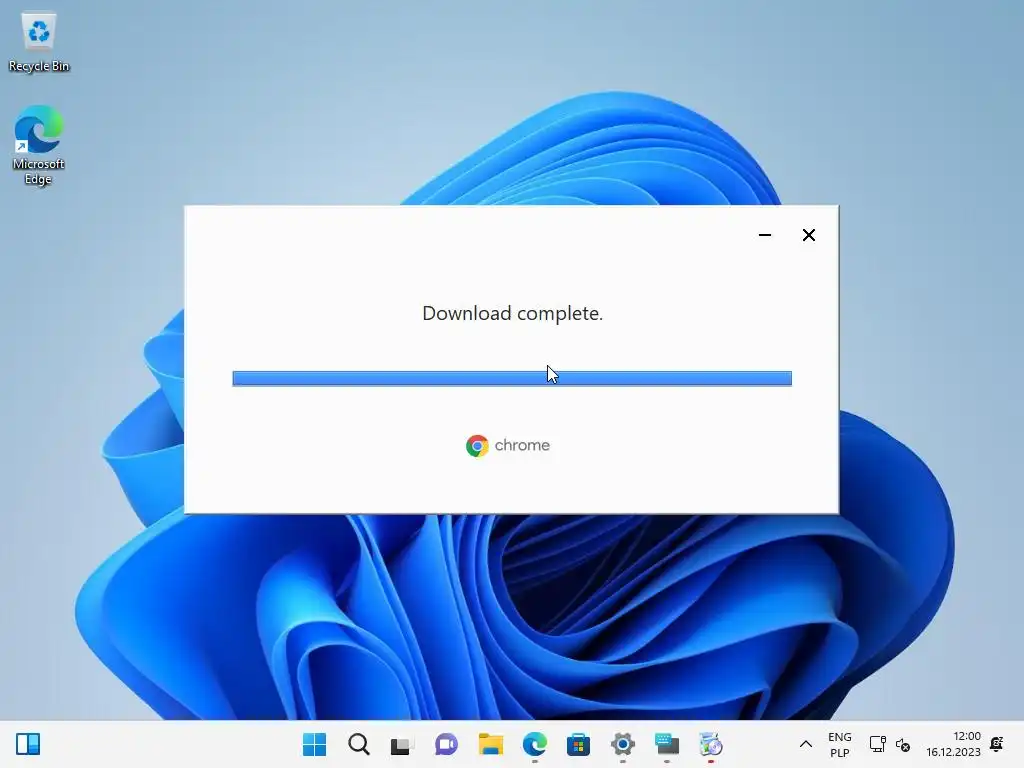The height and width of the screenshot is (768, 1024).
Task: Switch to the taskbar app left of the installer icon
Action: [667, 744]
